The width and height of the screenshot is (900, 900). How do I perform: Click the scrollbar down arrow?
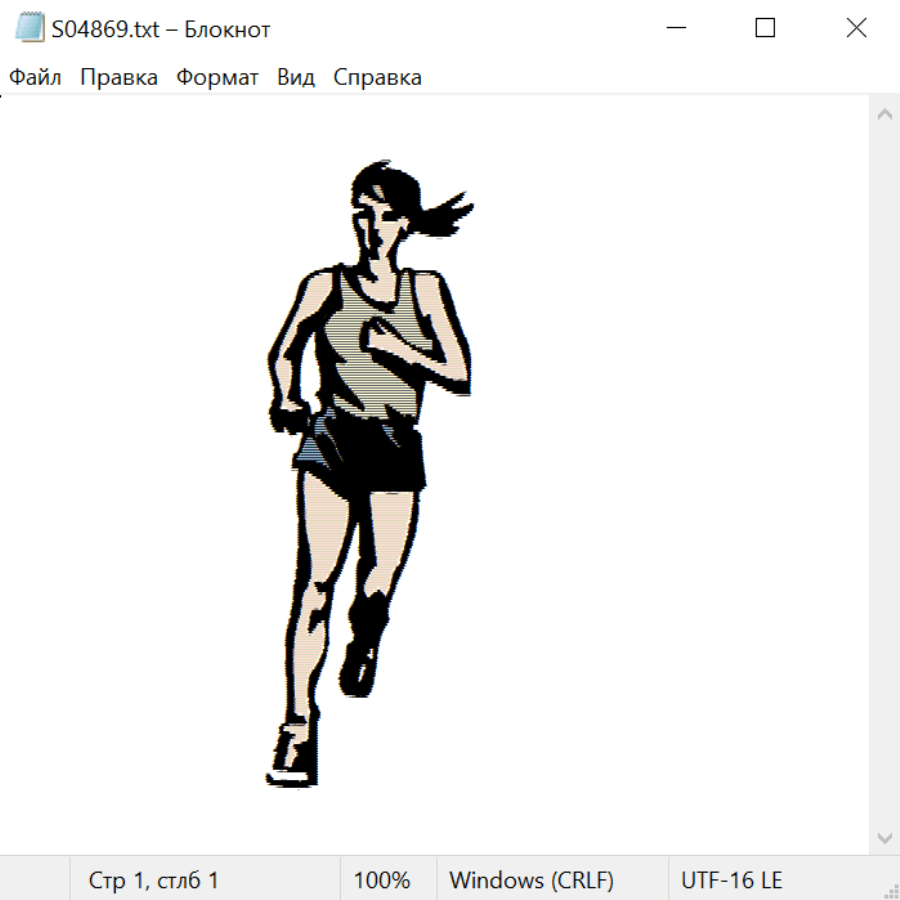point(884,837)
